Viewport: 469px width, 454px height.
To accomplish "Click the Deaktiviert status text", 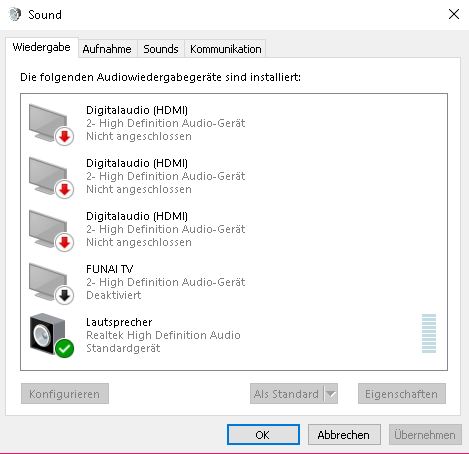I will 114,295.
